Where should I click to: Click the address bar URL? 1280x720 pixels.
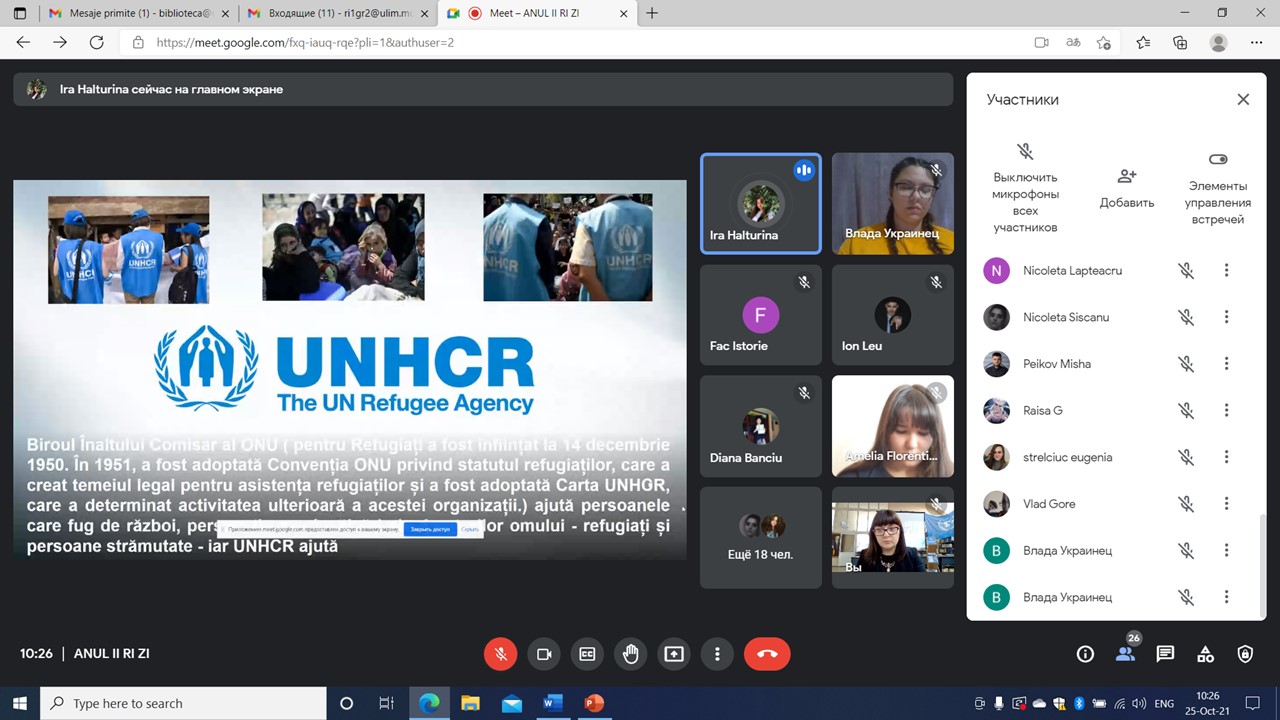[x=305, y=43]
